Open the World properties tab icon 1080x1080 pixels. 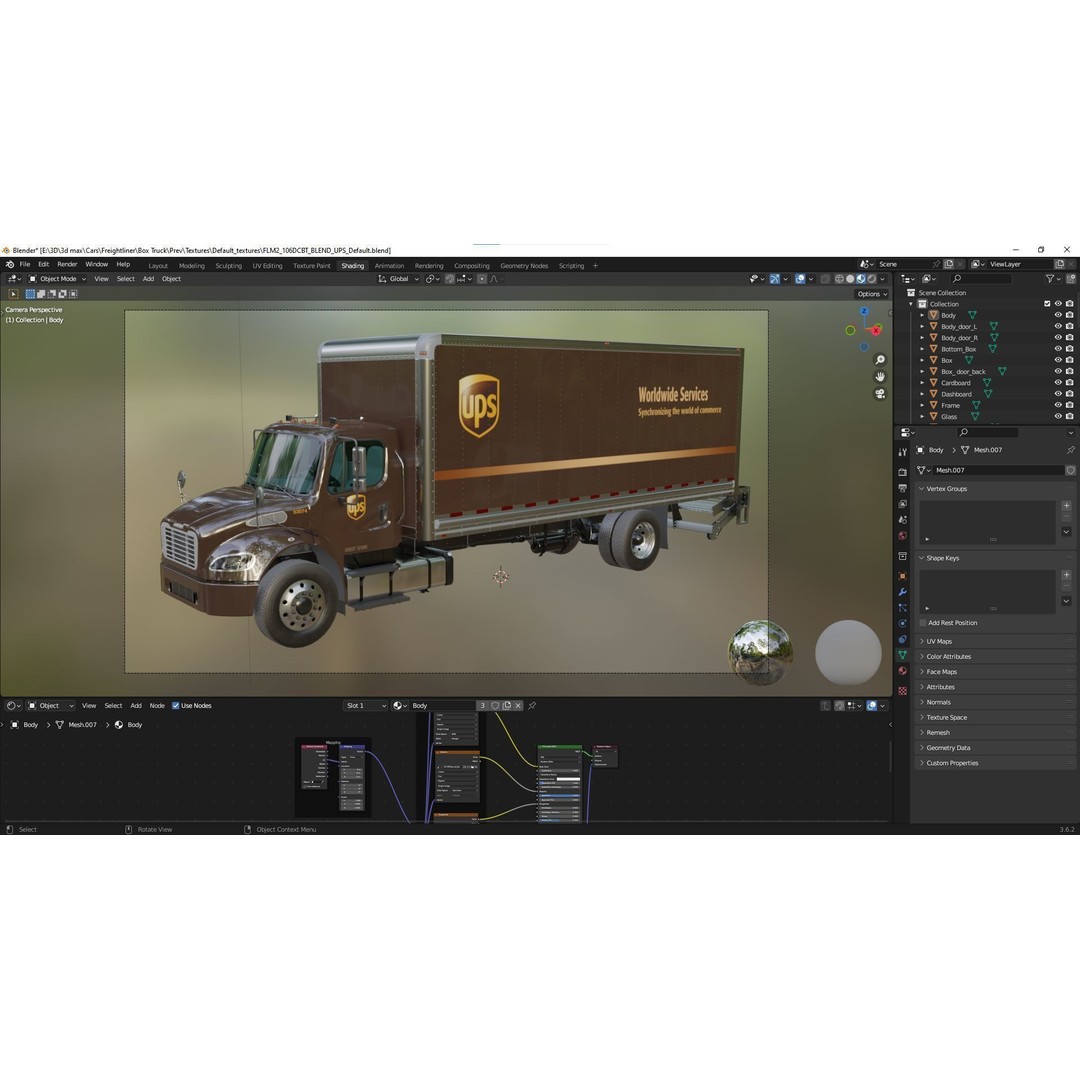coord(902,535)
